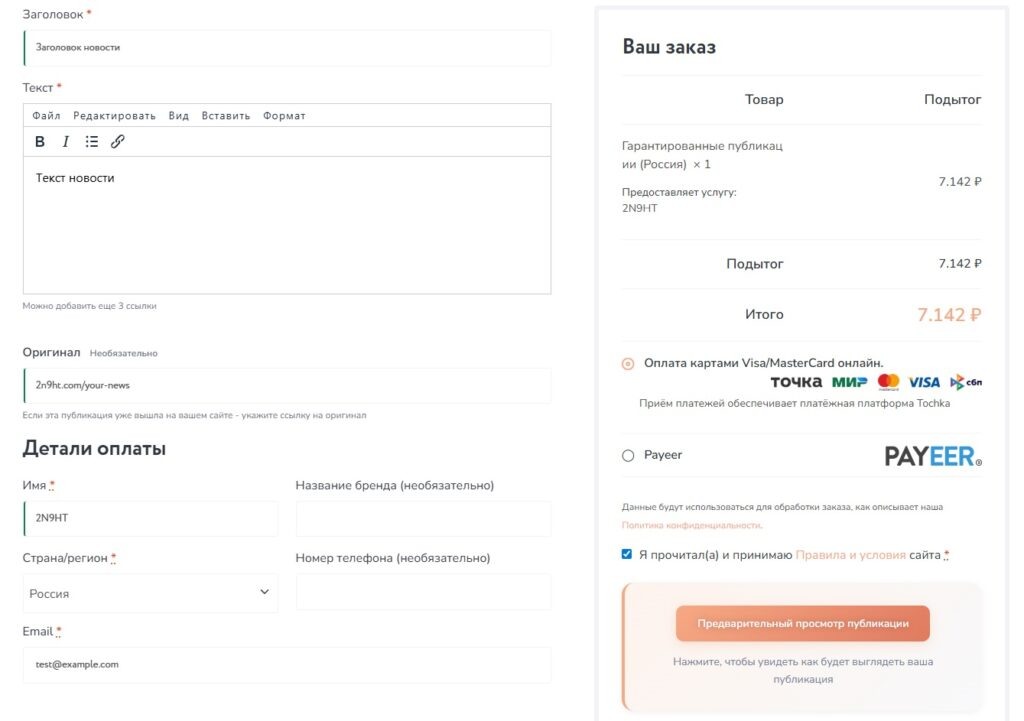Open the Вид menu

tap(179, 116)
